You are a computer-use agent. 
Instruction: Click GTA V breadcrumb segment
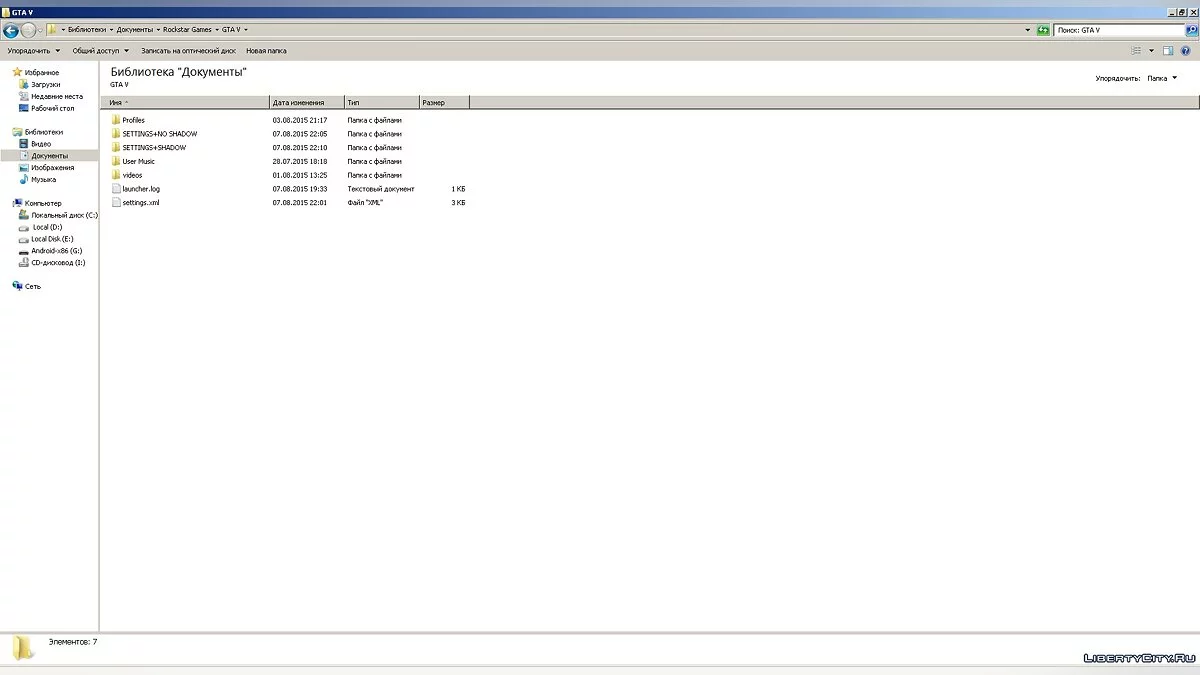coord(231,30)
